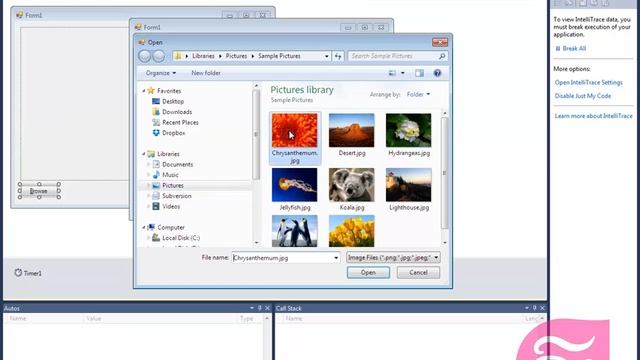Select the Local Disk (C:) drive icon
The image size is (640, 360).
[156, 238]
